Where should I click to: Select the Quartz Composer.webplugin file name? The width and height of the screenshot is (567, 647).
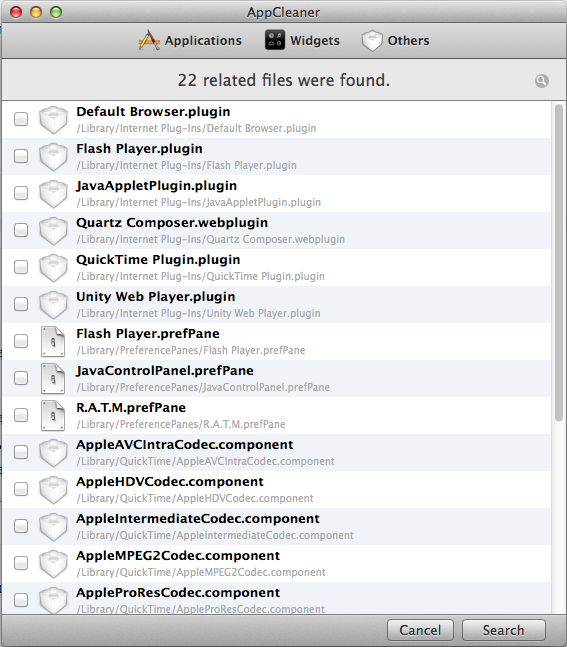[172, 223]
